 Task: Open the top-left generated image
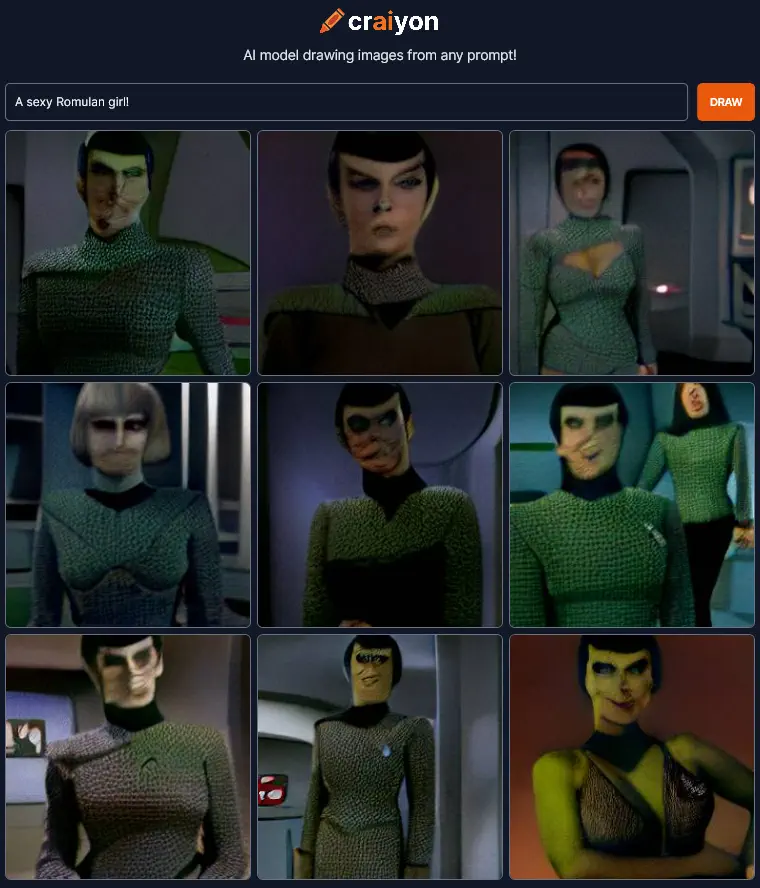click(x=128, y=253)
